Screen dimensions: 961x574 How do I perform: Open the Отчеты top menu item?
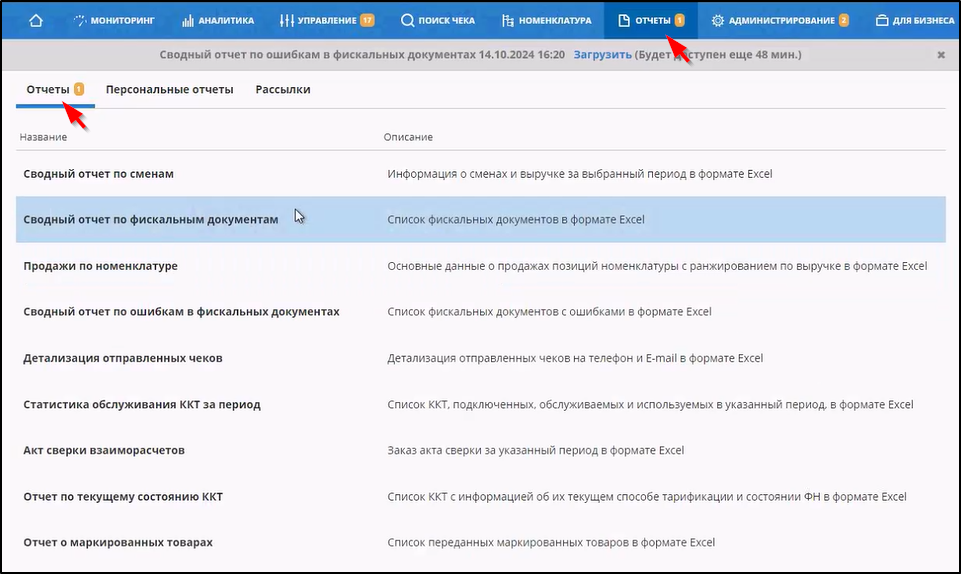[x=651, y=20]
